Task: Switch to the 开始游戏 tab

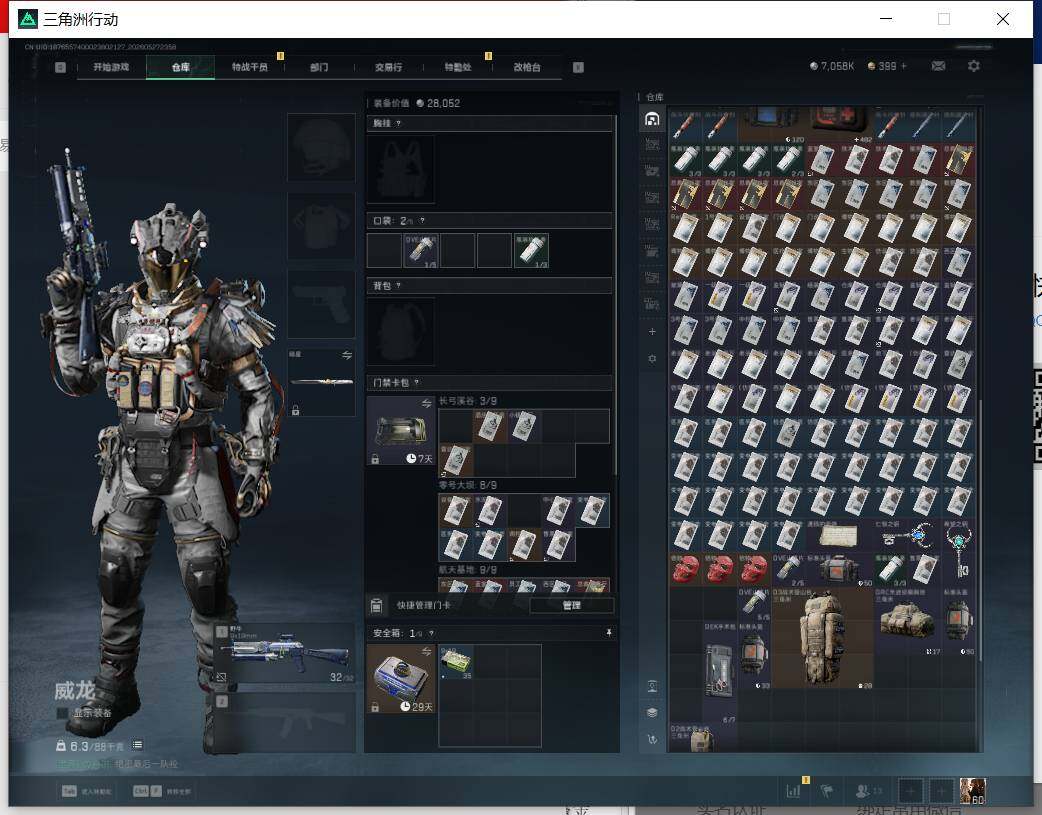Action: [111, 67]
